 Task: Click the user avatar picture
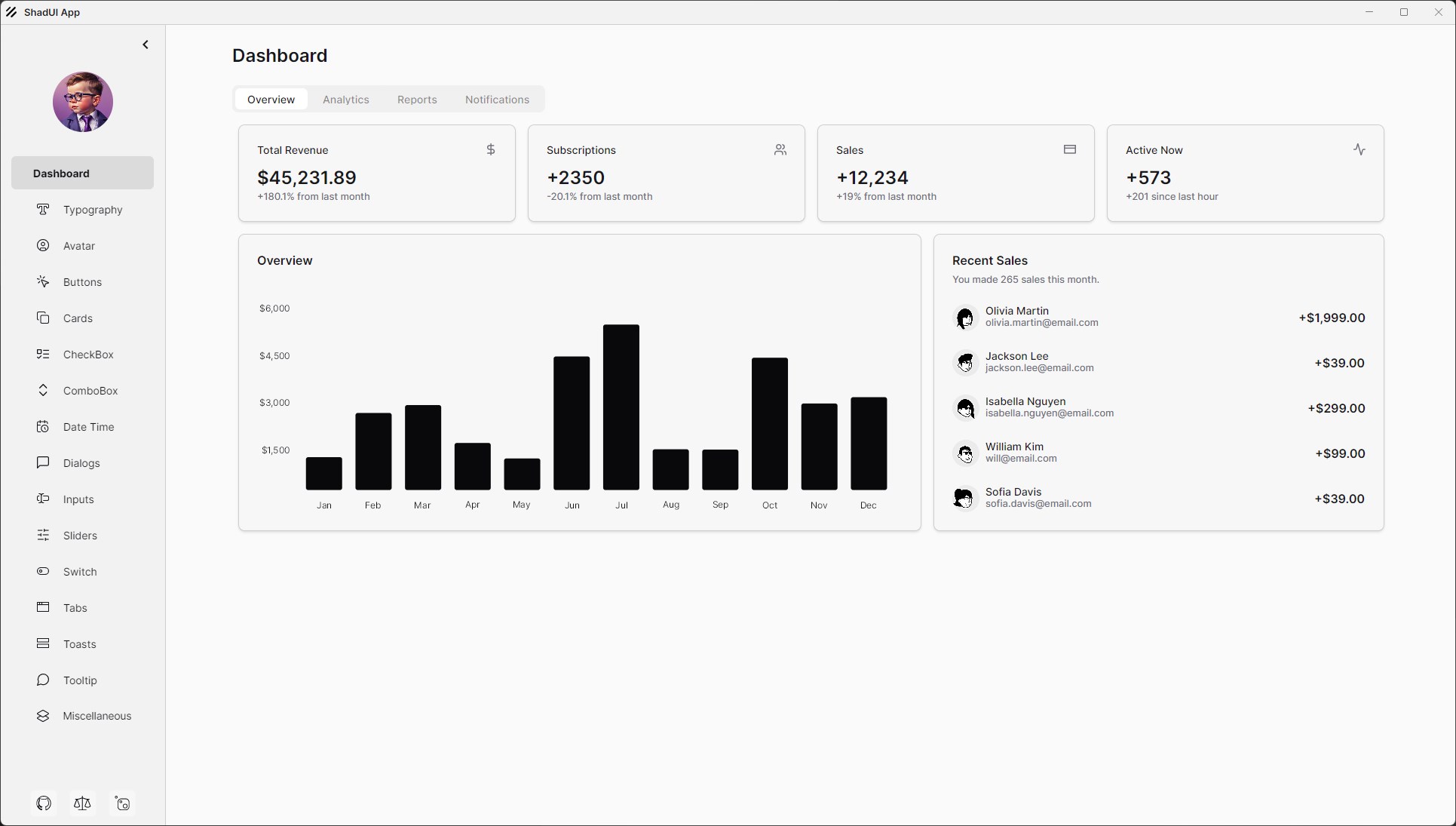coord(83,102)
